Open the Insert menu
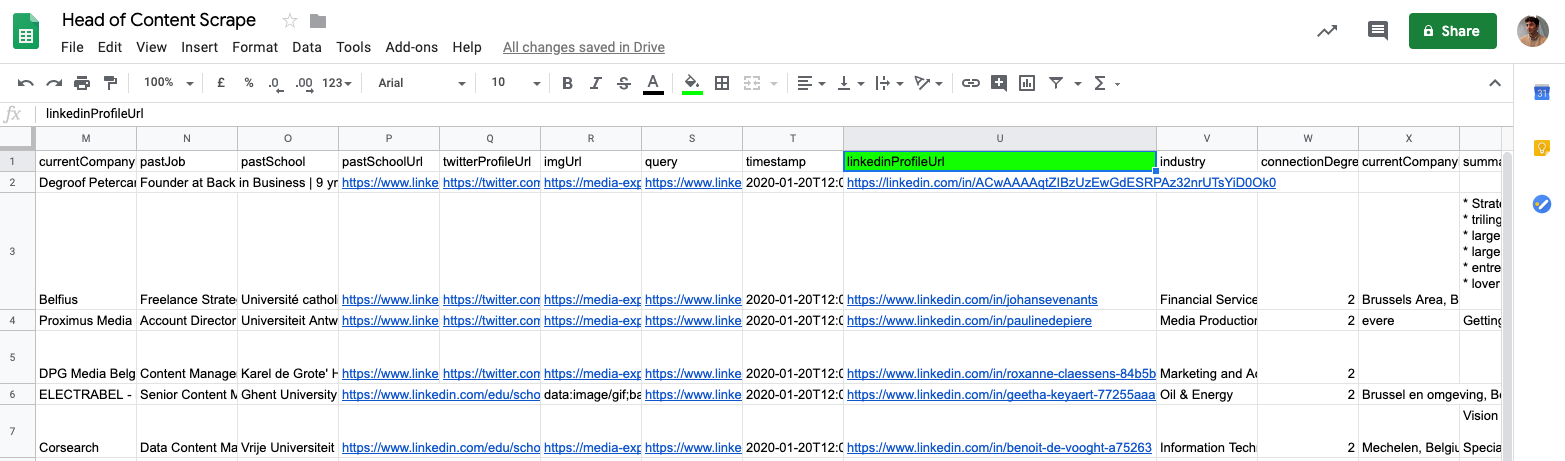 200,47
